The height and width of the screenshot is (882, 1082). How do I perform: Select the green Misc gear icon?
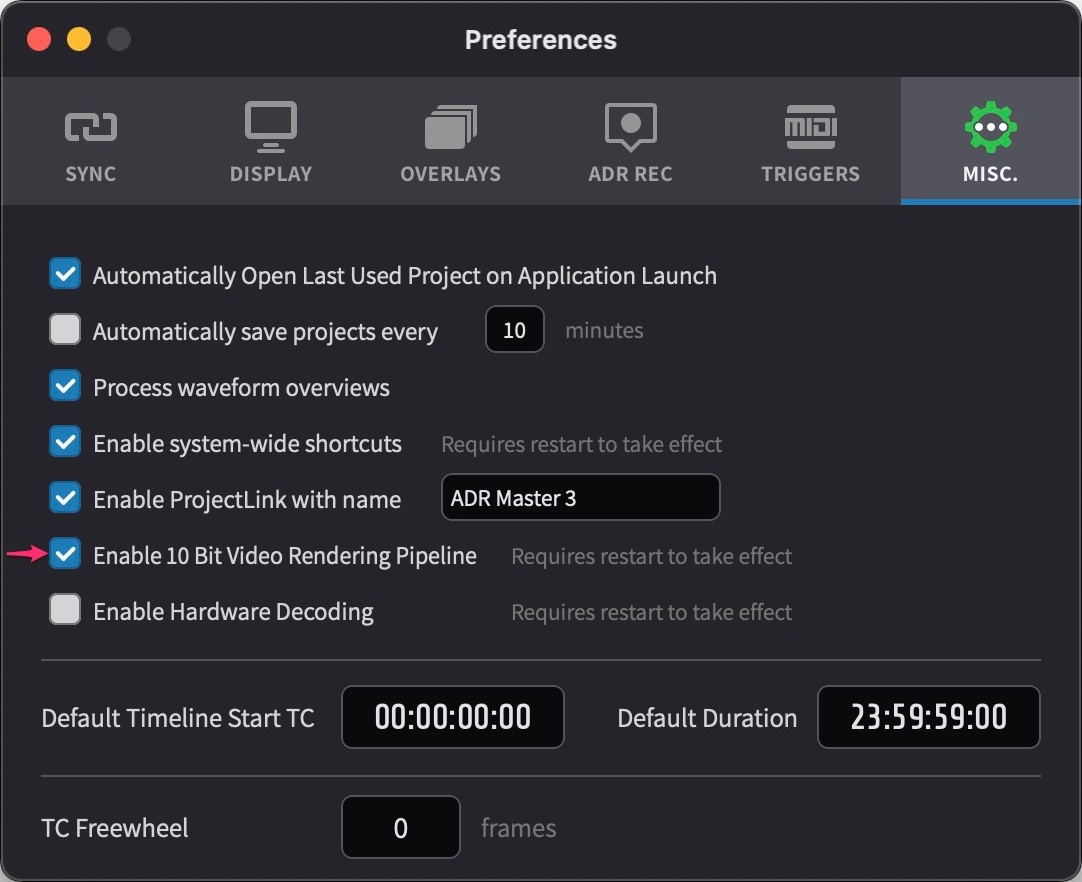coord(990,127)
